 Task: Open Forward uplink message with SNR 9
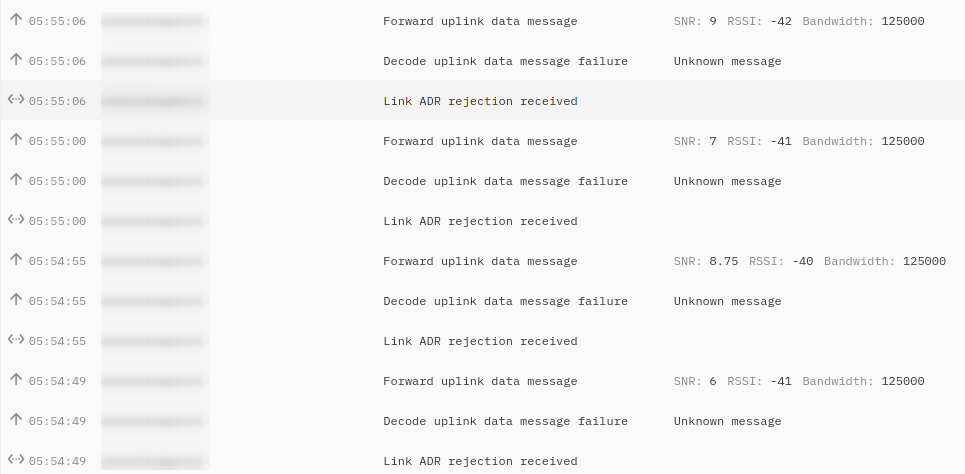[x=482, y=21]
